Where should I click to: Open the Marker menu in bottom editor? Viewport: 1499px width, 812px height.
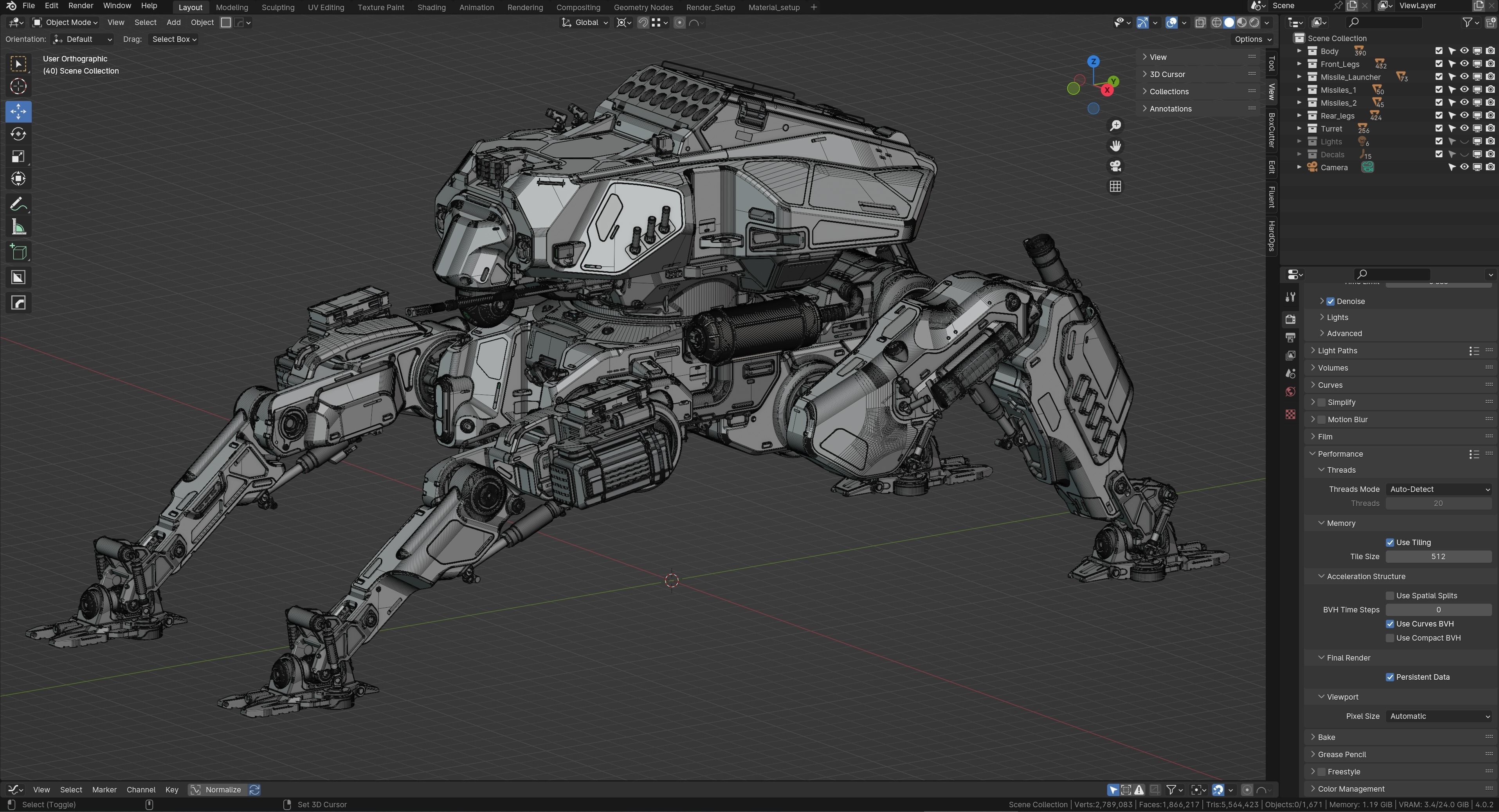[104, 790]
